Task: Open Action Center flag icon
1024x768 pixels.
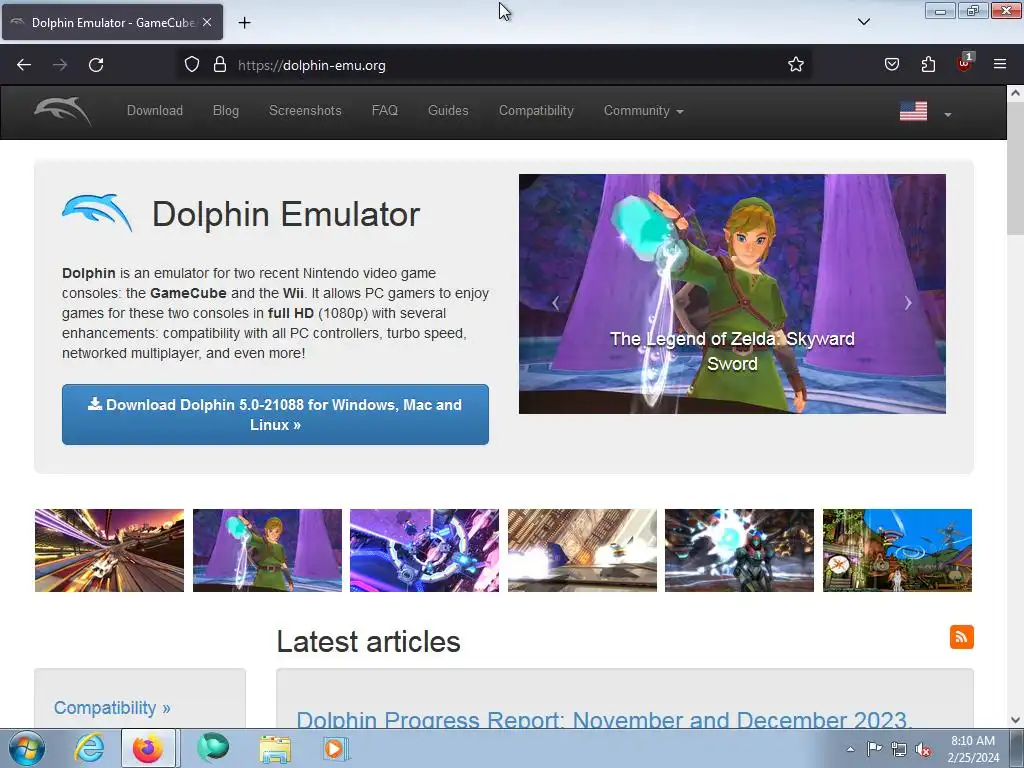Action: 874,749
